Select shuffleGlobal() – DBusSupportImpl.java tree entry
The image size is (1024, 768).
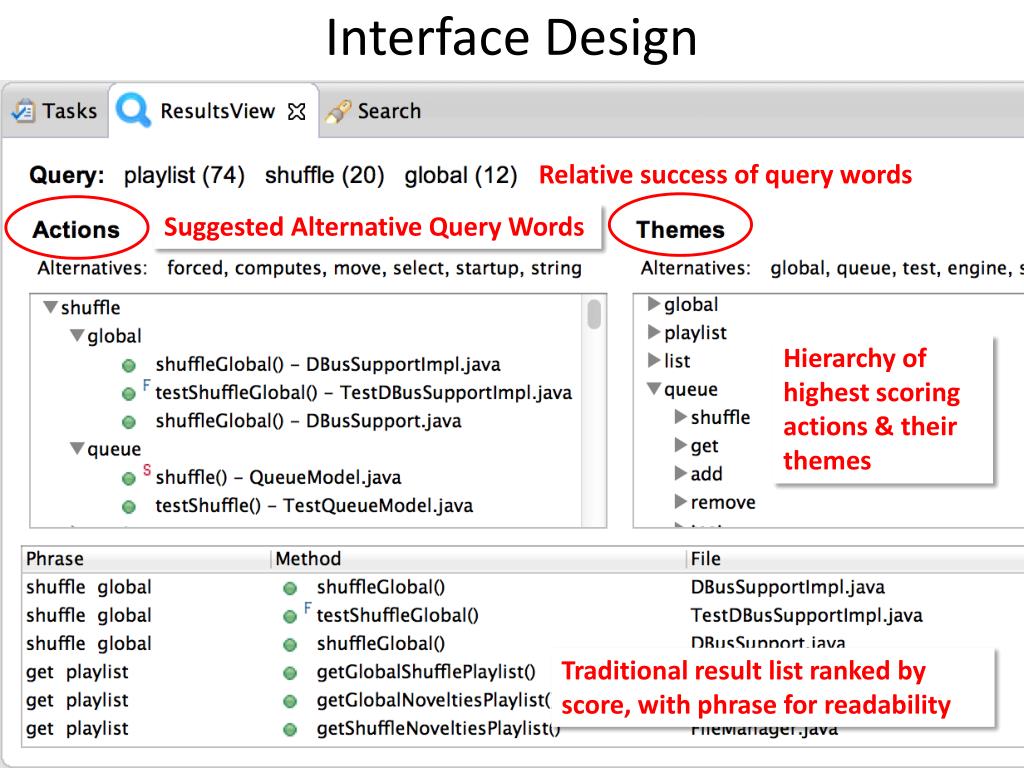328,364
